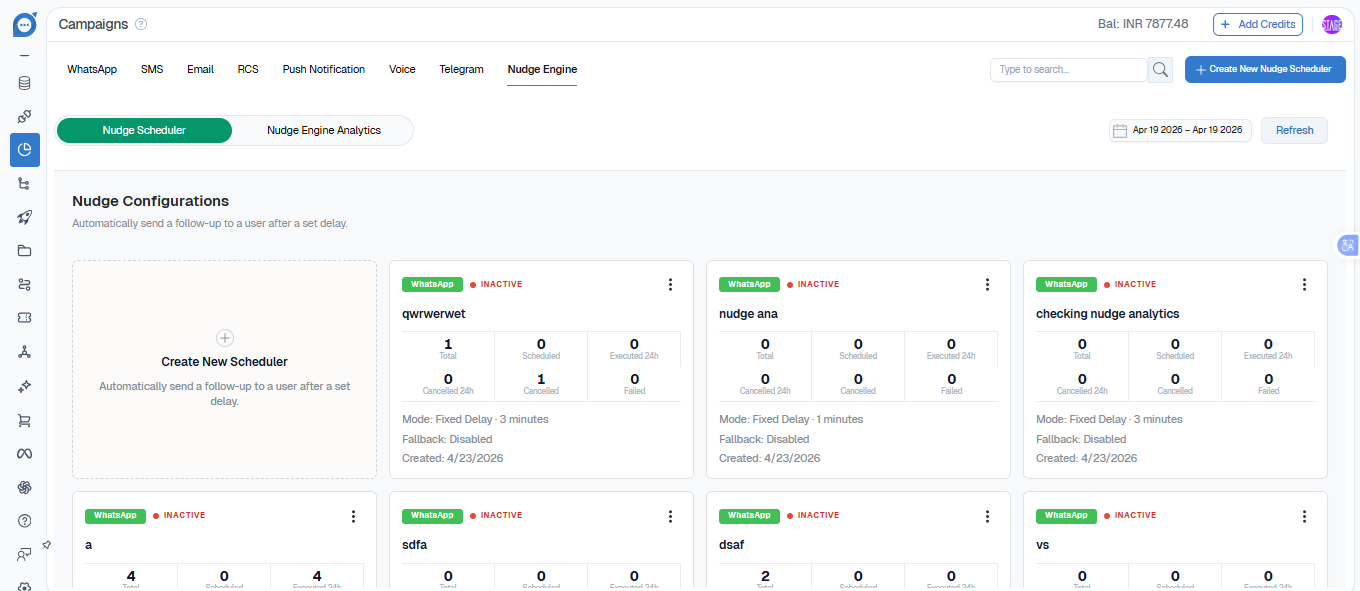1360x591 pixels.
Task: Click the vs card title
Action: (x=1042, y=545)
